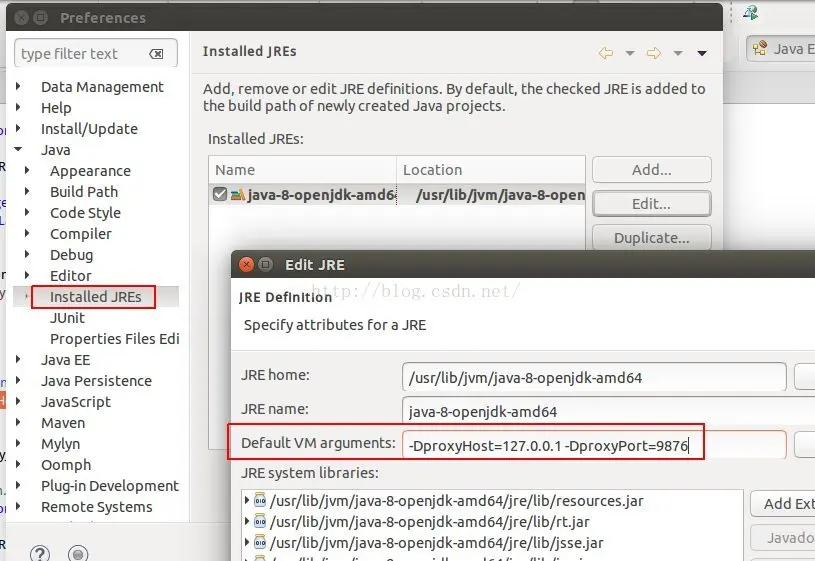Image resolution: width=815 pixels, height=561 pixels.
Task: Open the view menu dropdown triangle
Action: [702, 53]
